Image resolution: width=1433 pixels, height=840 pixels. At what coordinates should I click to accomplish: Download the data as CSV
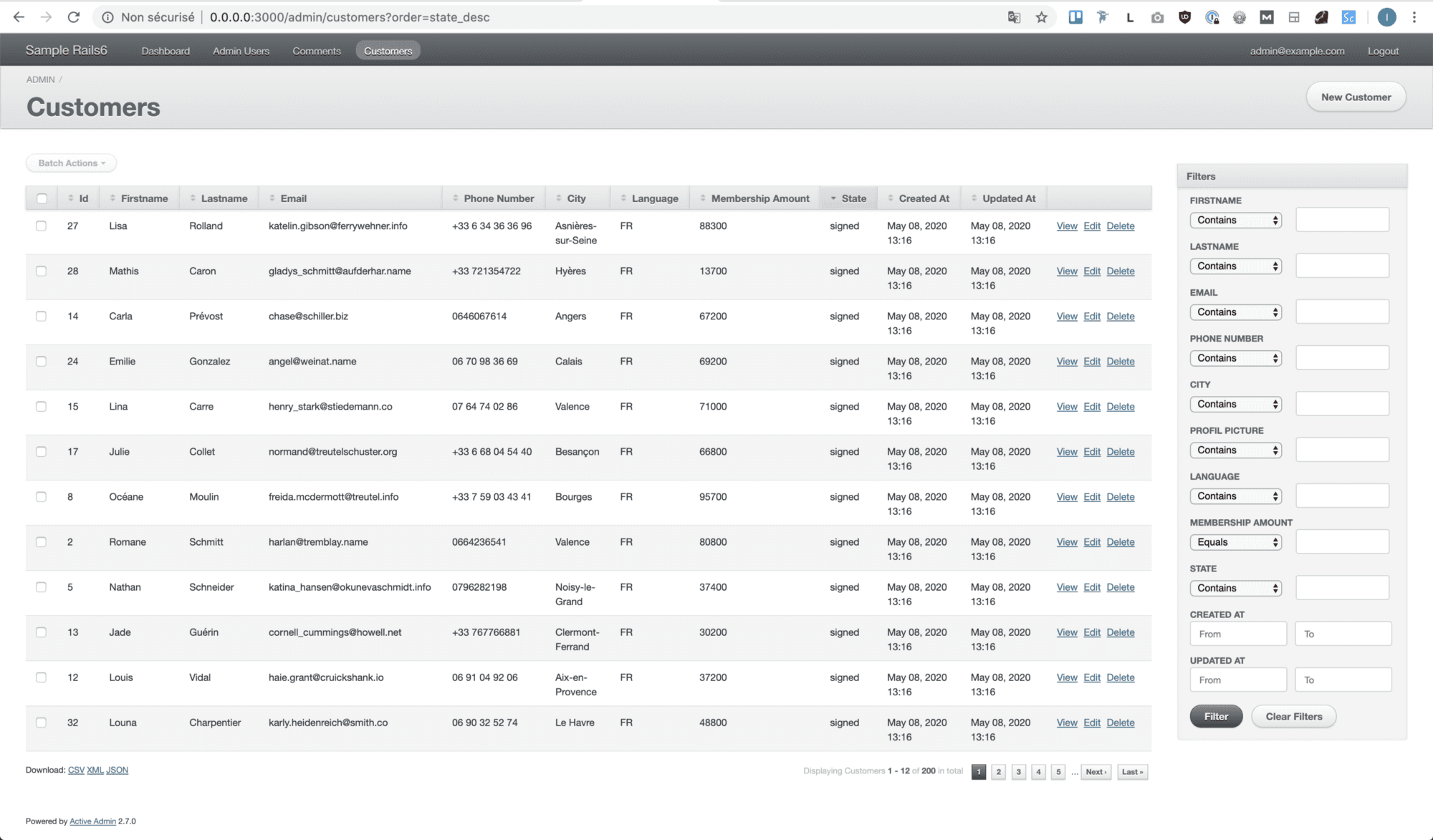(76, 770)
